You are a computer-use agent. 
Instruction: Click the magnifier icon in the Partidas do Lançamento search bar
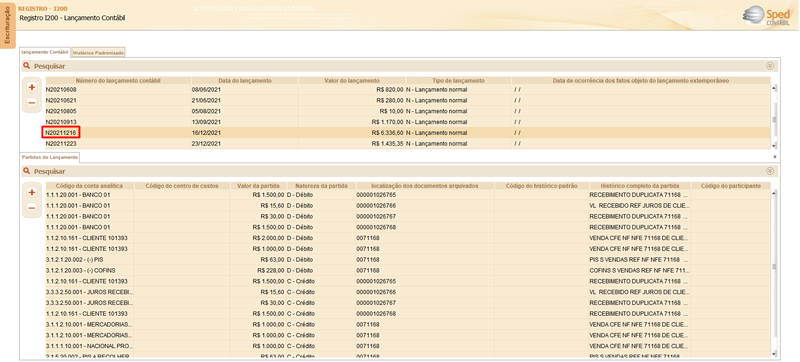coord(27,171)
